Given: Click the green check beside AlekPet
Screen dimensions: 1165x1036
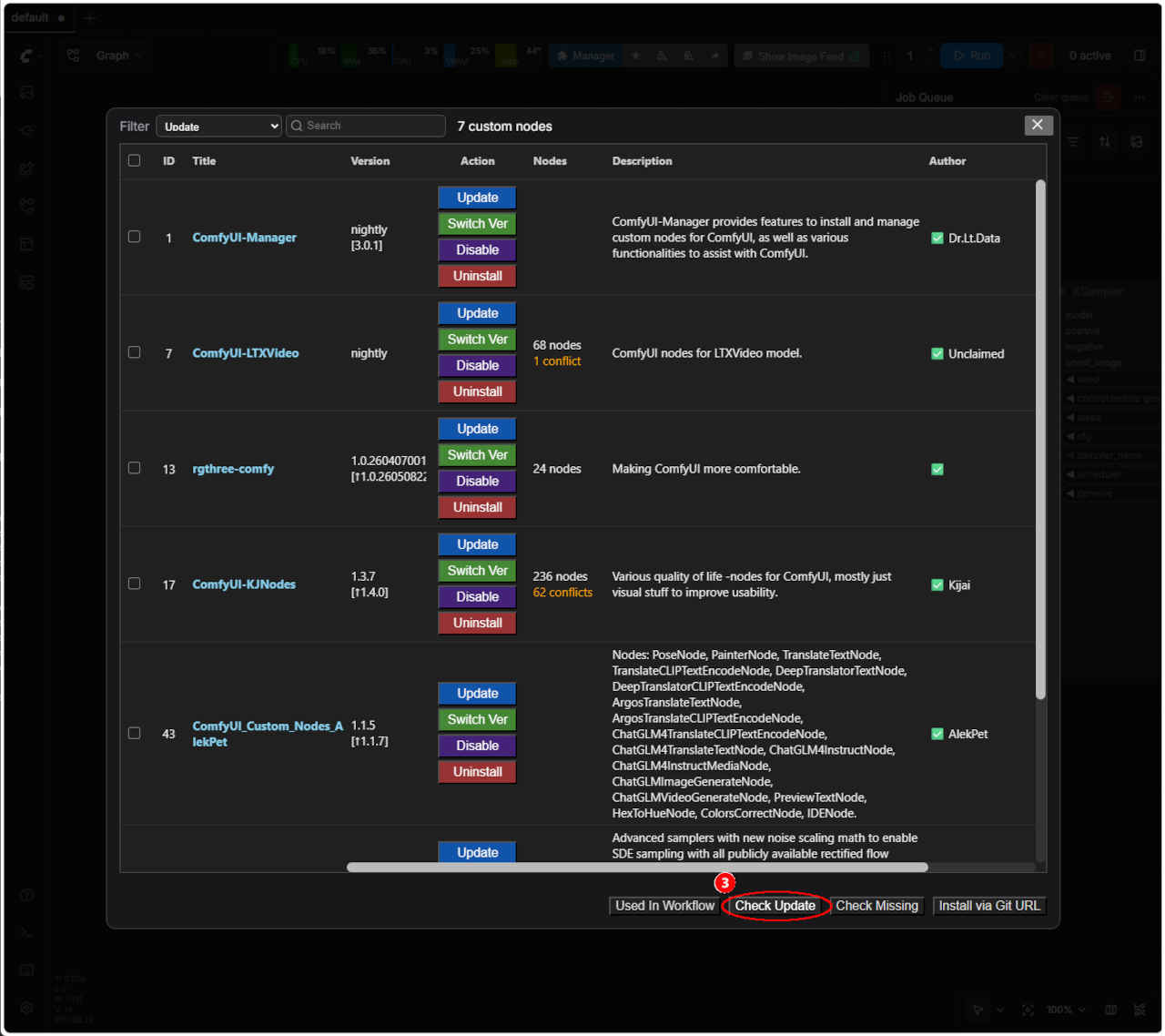Looking at the screenshot, I should coord(937,734).
